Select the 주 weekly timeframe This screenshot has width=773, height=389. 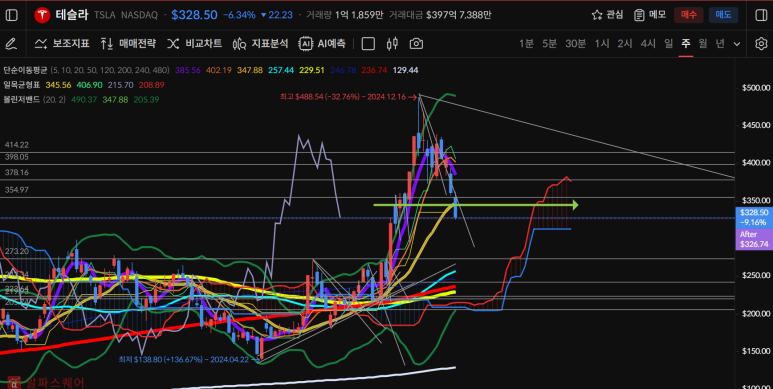(x=686, y=44)
